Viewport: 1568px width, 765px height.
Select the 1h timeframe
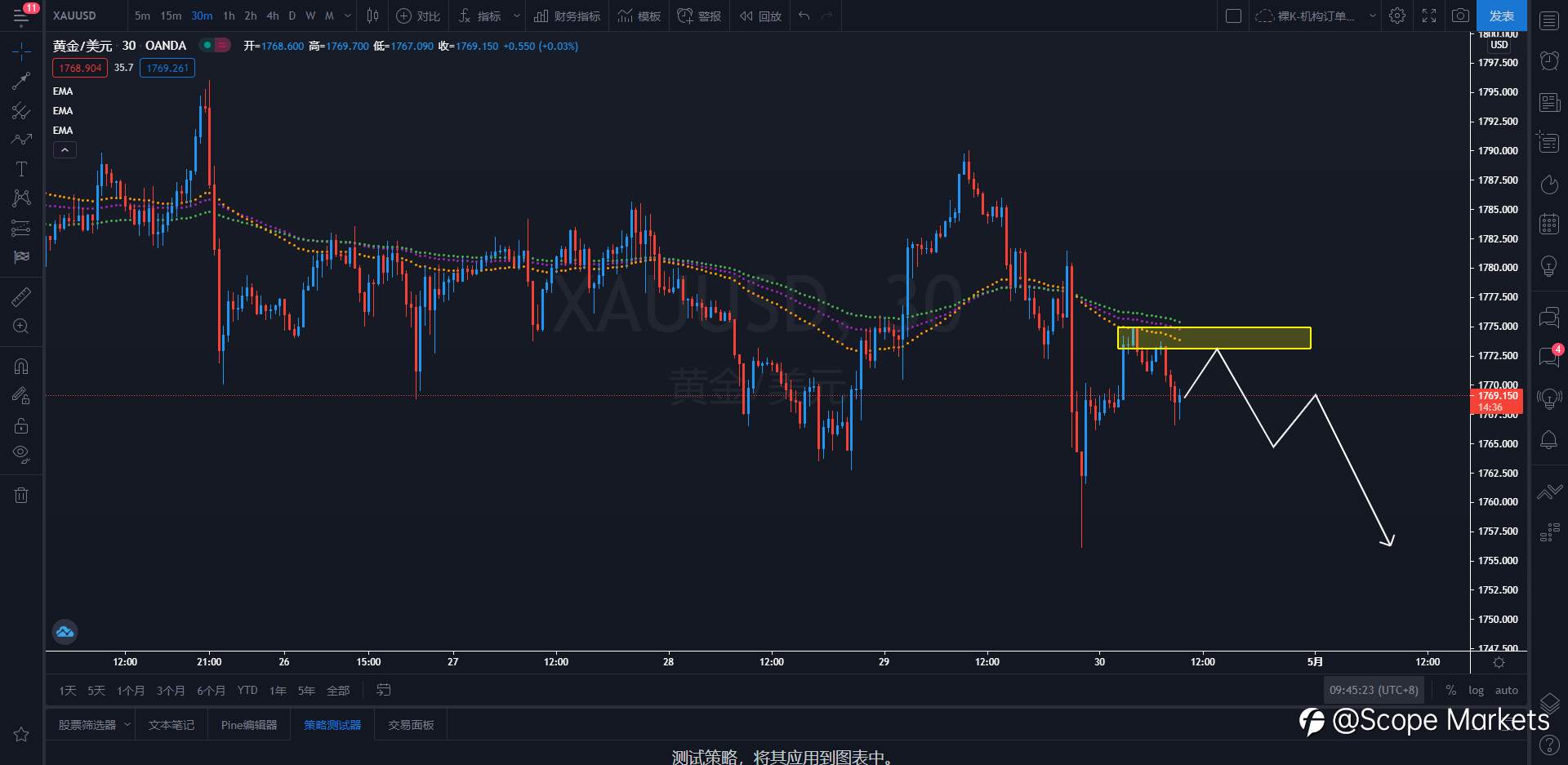pos(229,16)
